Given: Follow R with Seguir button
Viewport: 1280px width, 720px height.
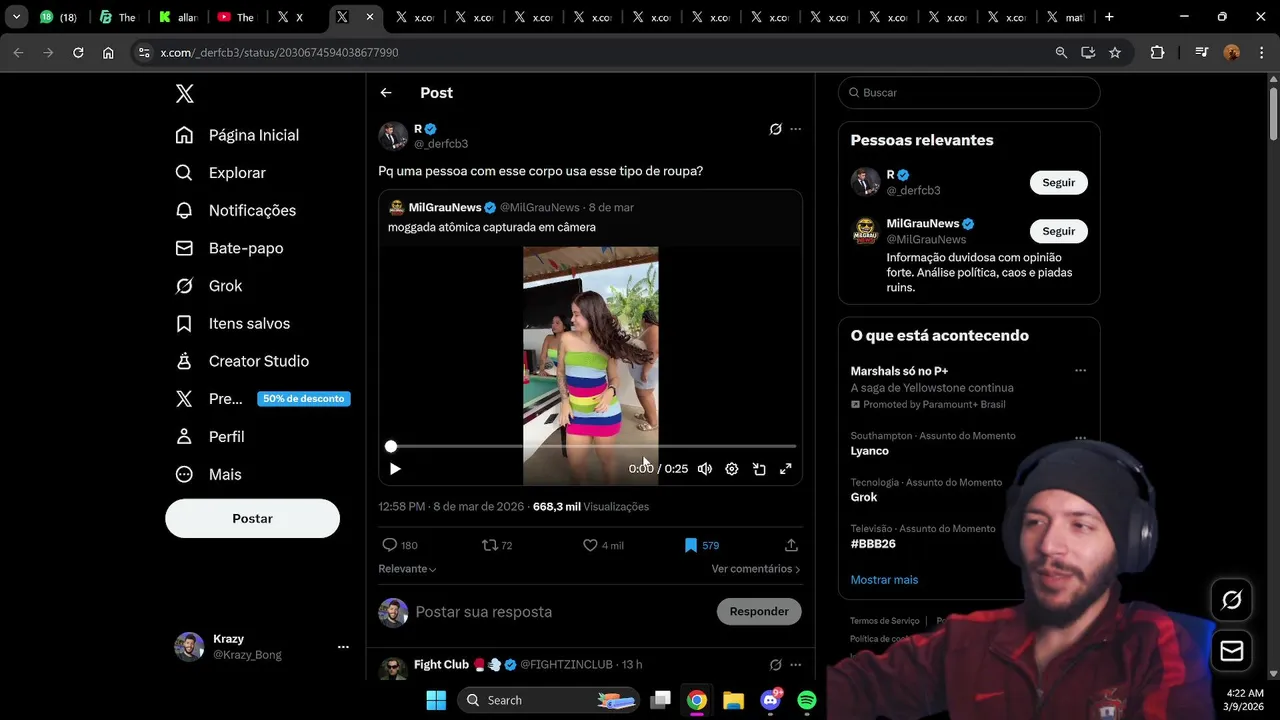Looking at the screenshot, I should tap(1059, 183).
